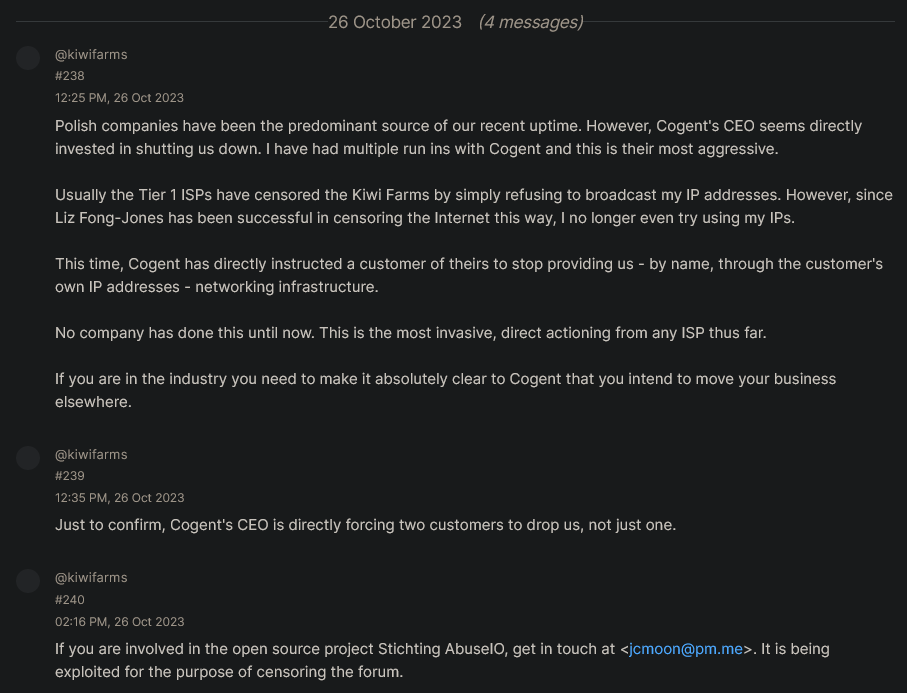Click the 'No company has done this' sentence
The image size is (907, 693).
411,333
